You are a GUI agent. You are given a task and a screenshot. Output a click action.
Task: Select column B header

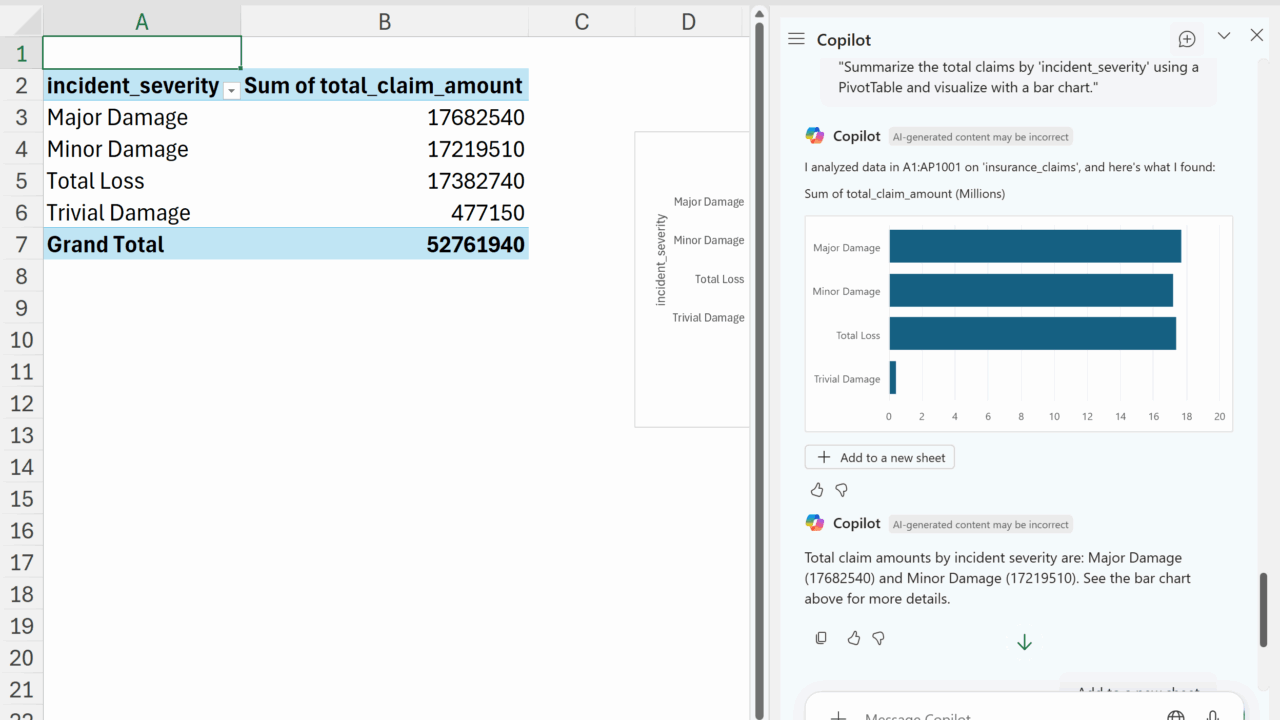[384, 21]
